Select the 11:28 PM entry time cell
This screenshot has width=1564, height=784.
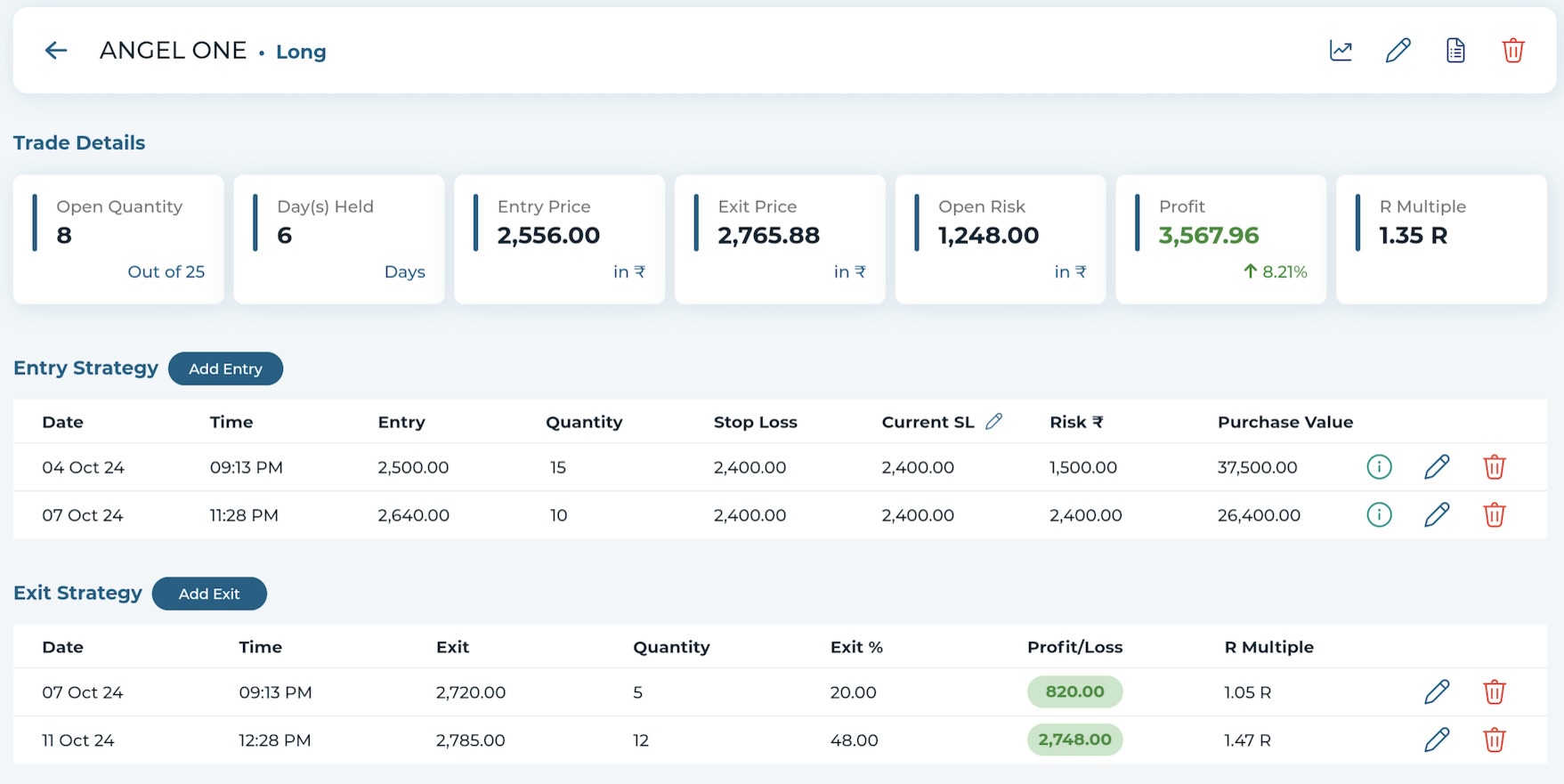click(244, 515)
